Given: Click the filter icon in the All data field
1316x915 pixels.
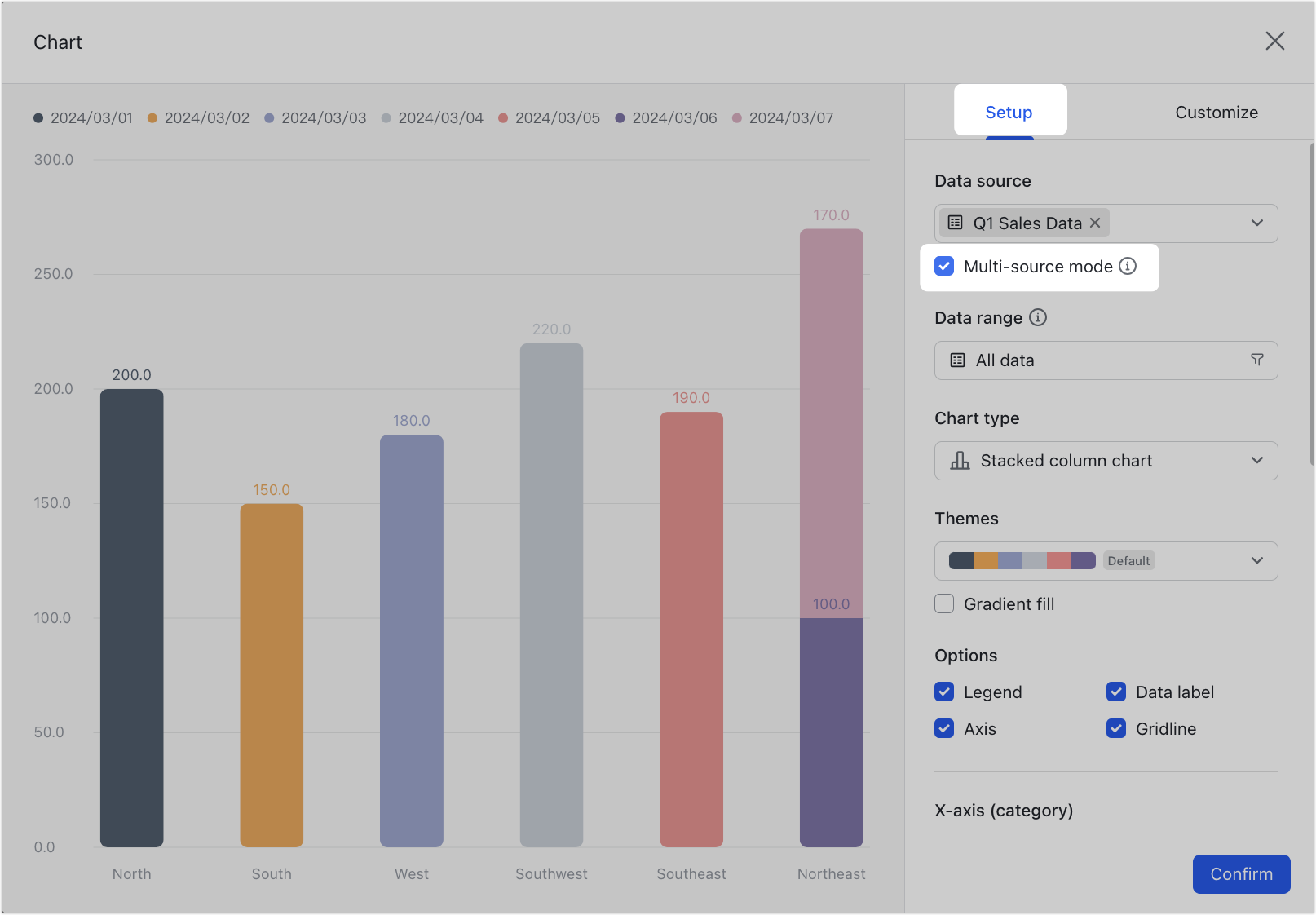Looking at the screenshot, I should click(1257, 360).
